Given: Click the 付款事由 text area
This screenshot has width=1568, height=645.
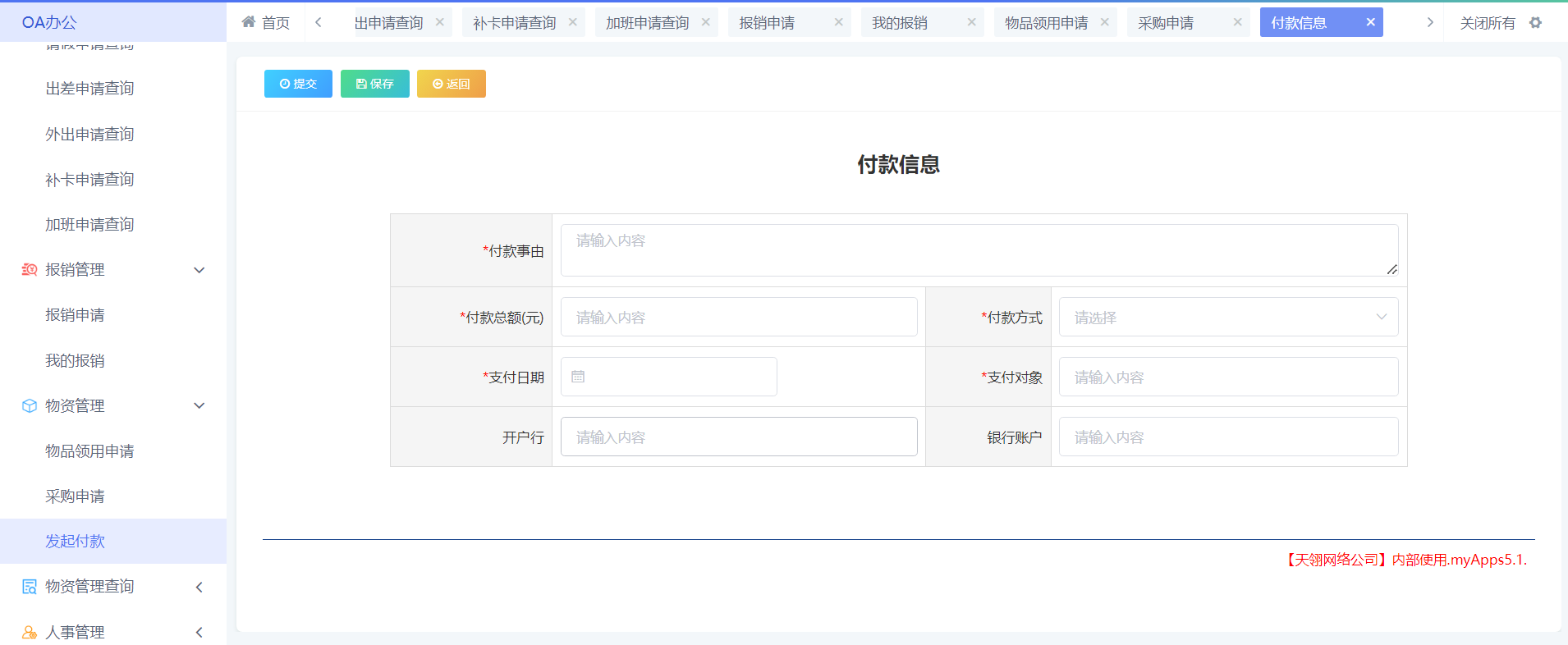Looking at the screenshot, I should (979, 250).
